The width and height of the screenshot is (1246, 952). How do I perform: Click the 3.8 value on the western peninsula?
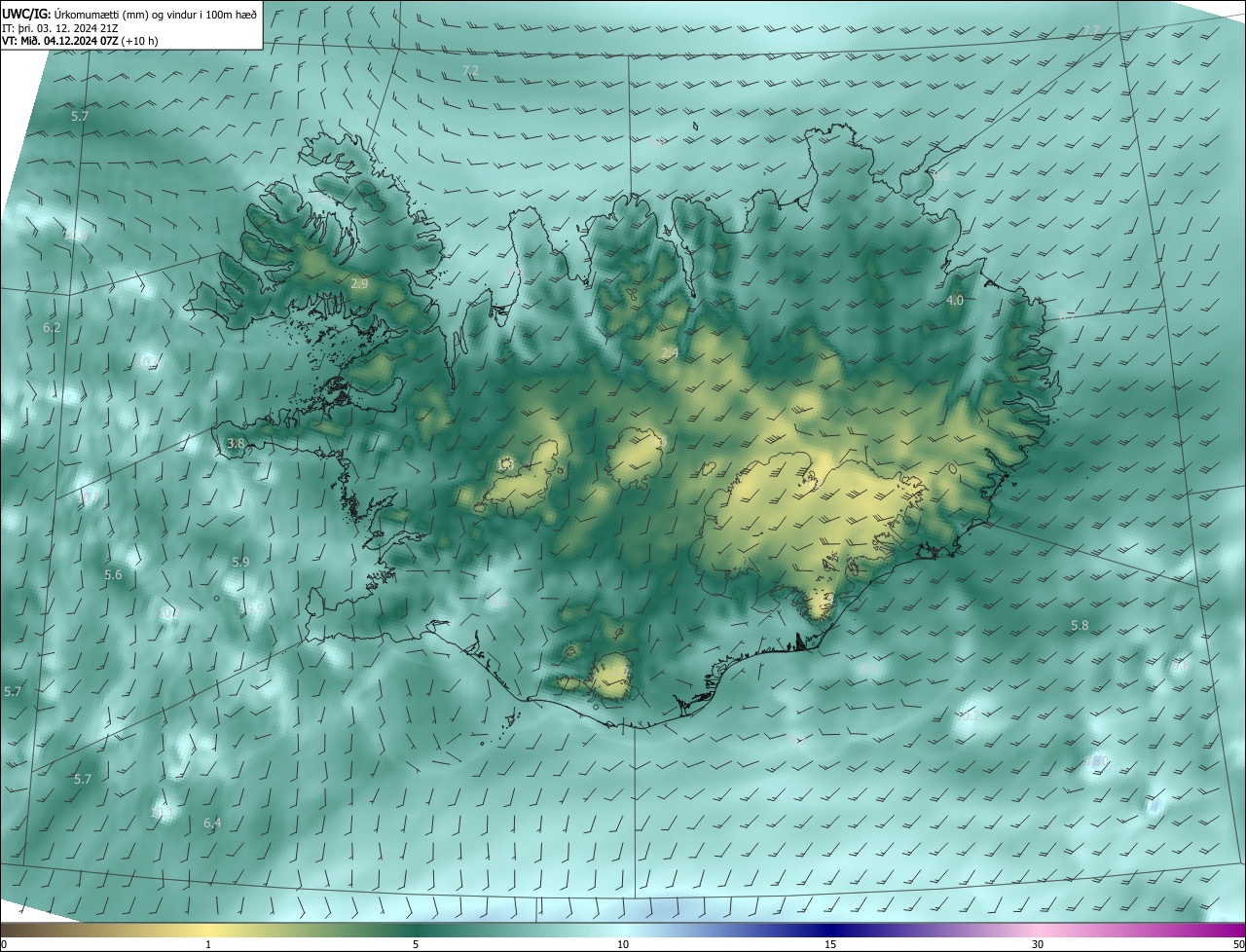pyautogui.click(x=236, y=443)
